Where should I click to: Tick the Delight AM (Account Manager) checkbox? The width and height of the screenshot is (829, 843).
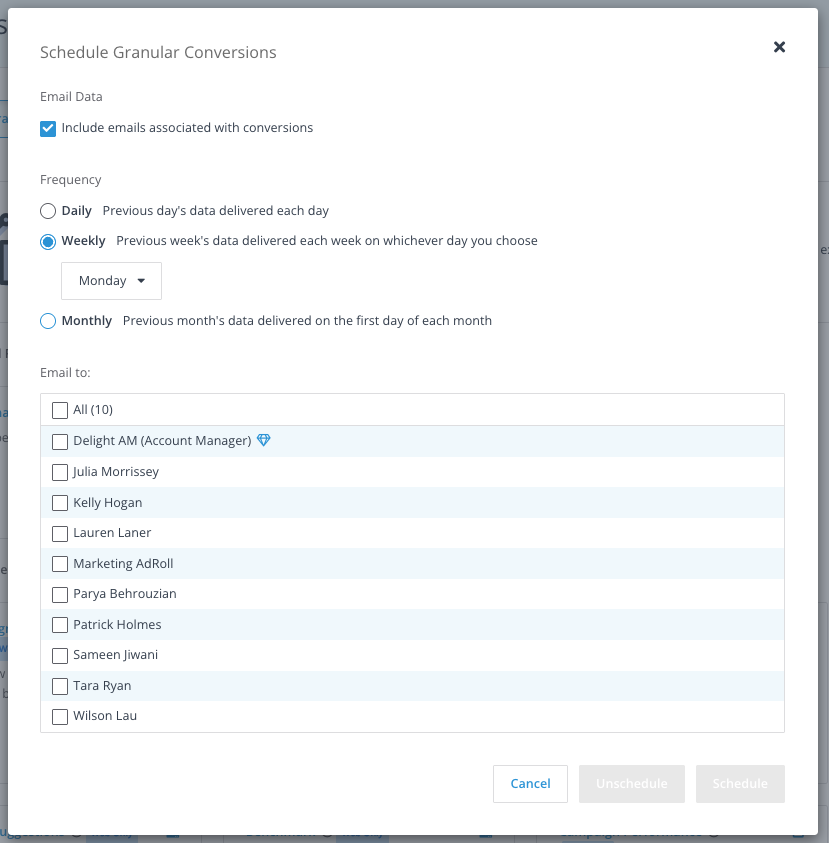pyautogui.click(x=60, y=441)
